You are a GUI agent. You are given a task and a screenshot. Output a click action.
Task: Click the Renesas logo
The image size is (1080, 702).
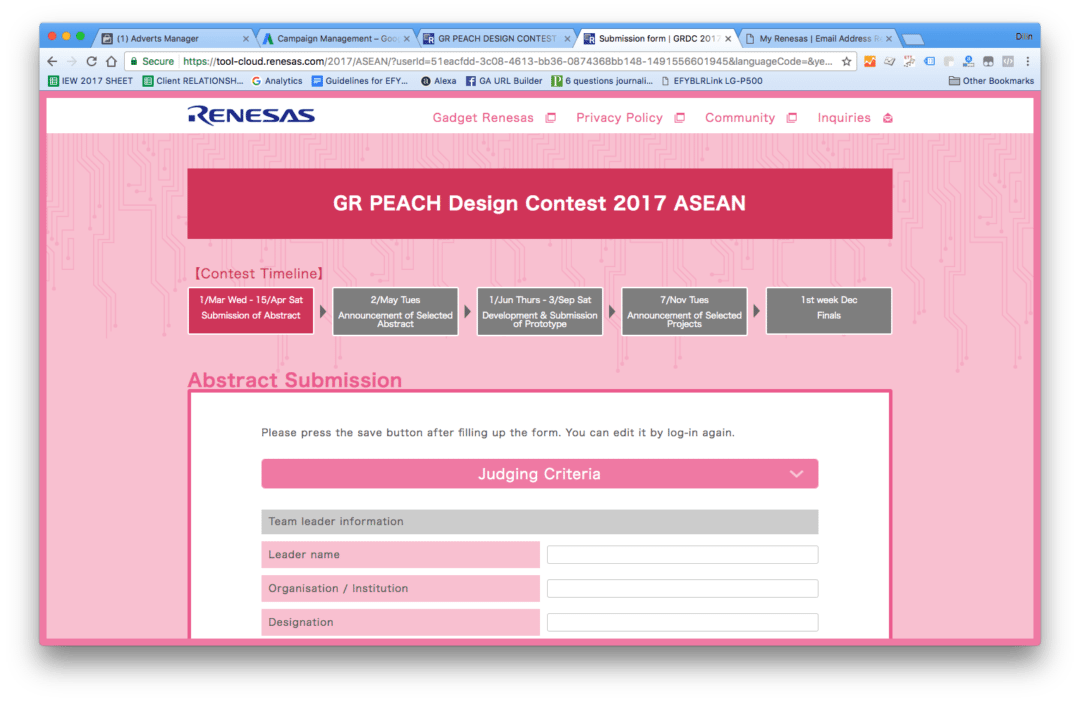click(x=251, y=116)
